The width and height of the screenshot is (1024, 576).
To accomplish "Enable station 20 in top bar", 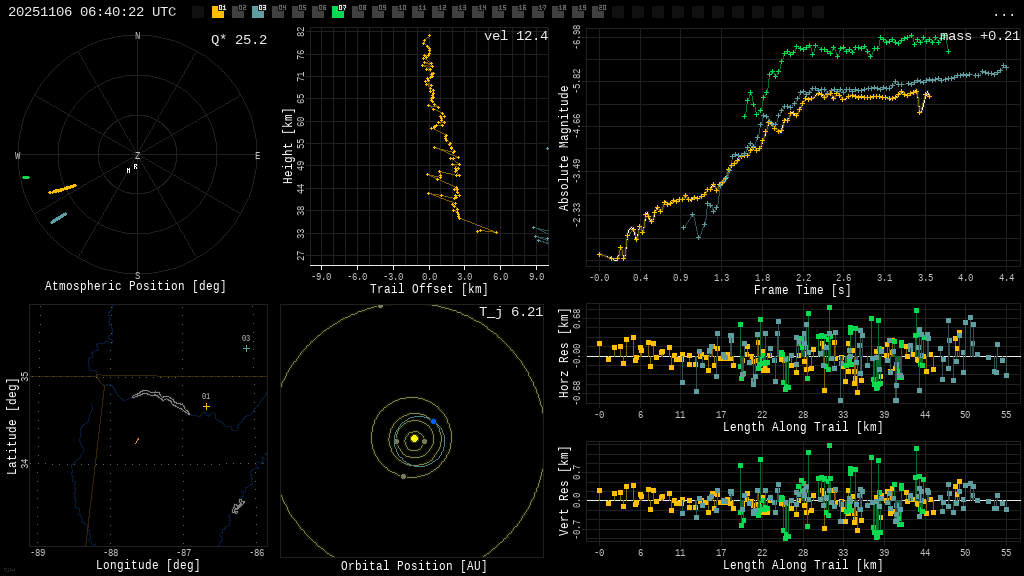I will 598,12.
